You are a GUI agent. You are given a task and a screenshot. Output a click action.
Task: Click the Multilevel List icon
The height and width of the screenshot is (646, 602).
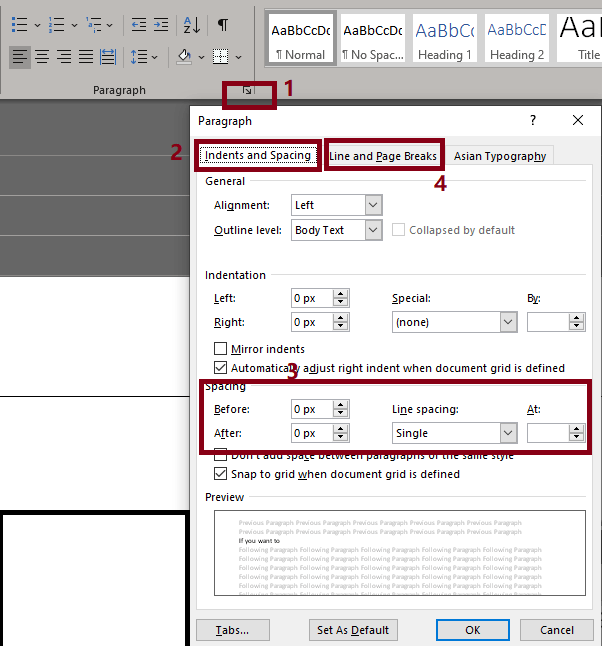94,25
